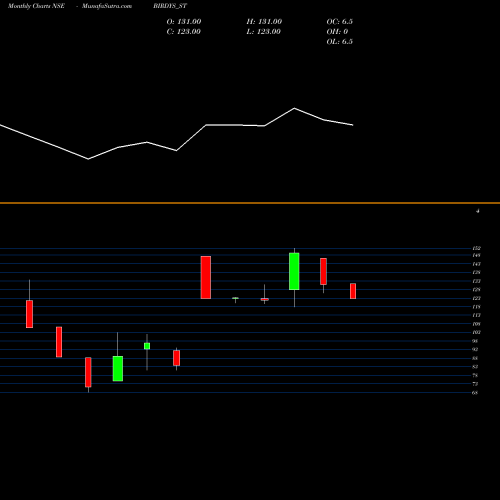
Task: Click the 'OL: 6.5' reading
Action: point(340,42)
